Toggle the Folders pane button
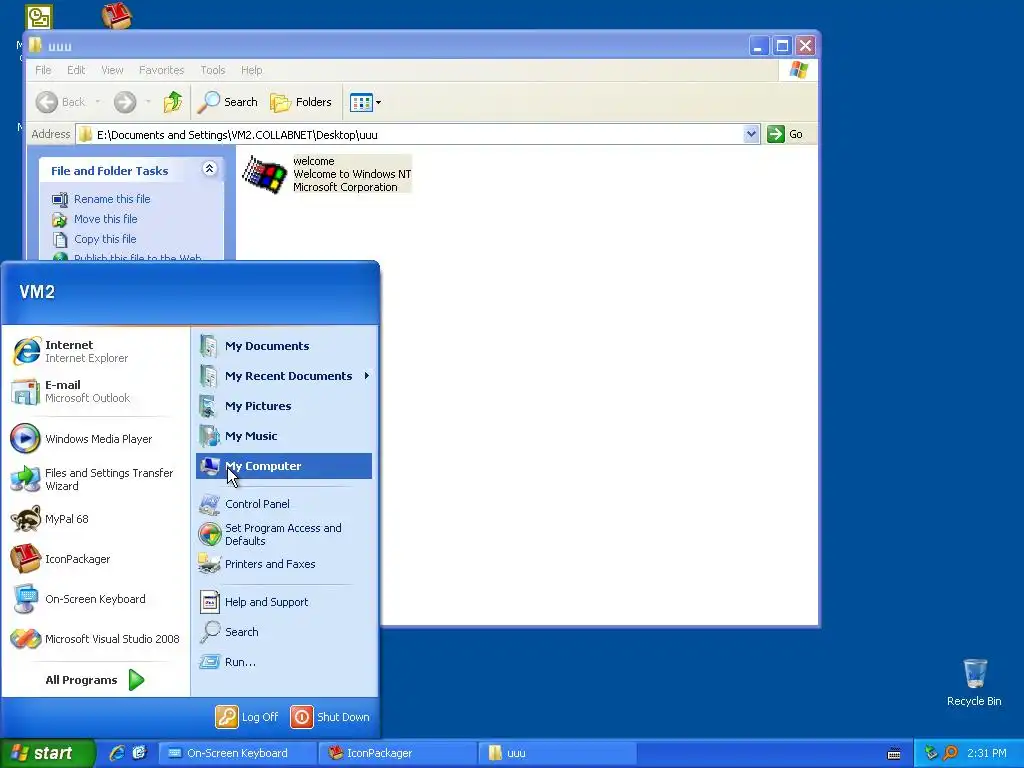 coord(301,102)
